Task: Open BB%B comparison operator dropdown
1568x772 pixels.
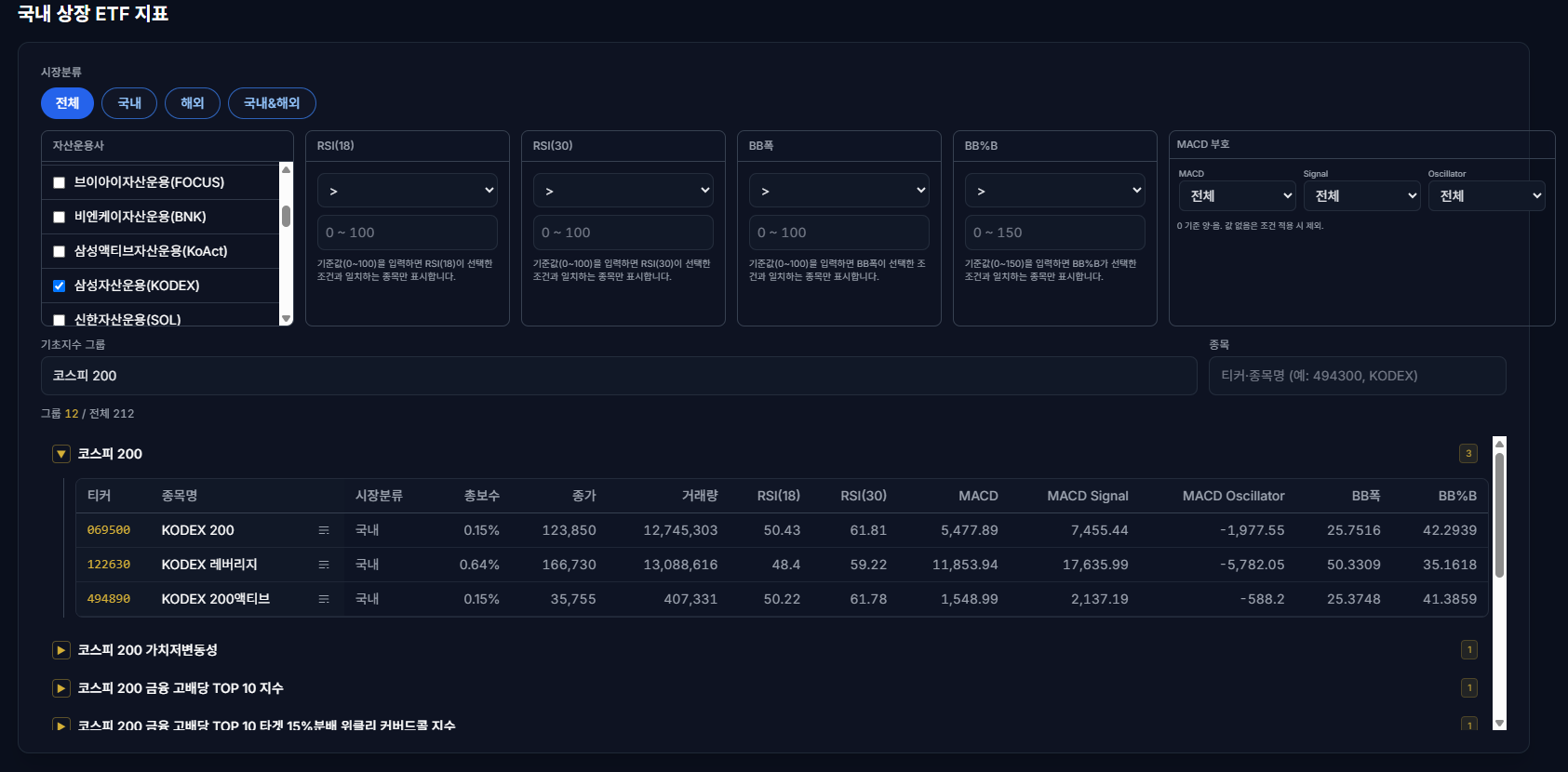Action: pos(1055,191)
